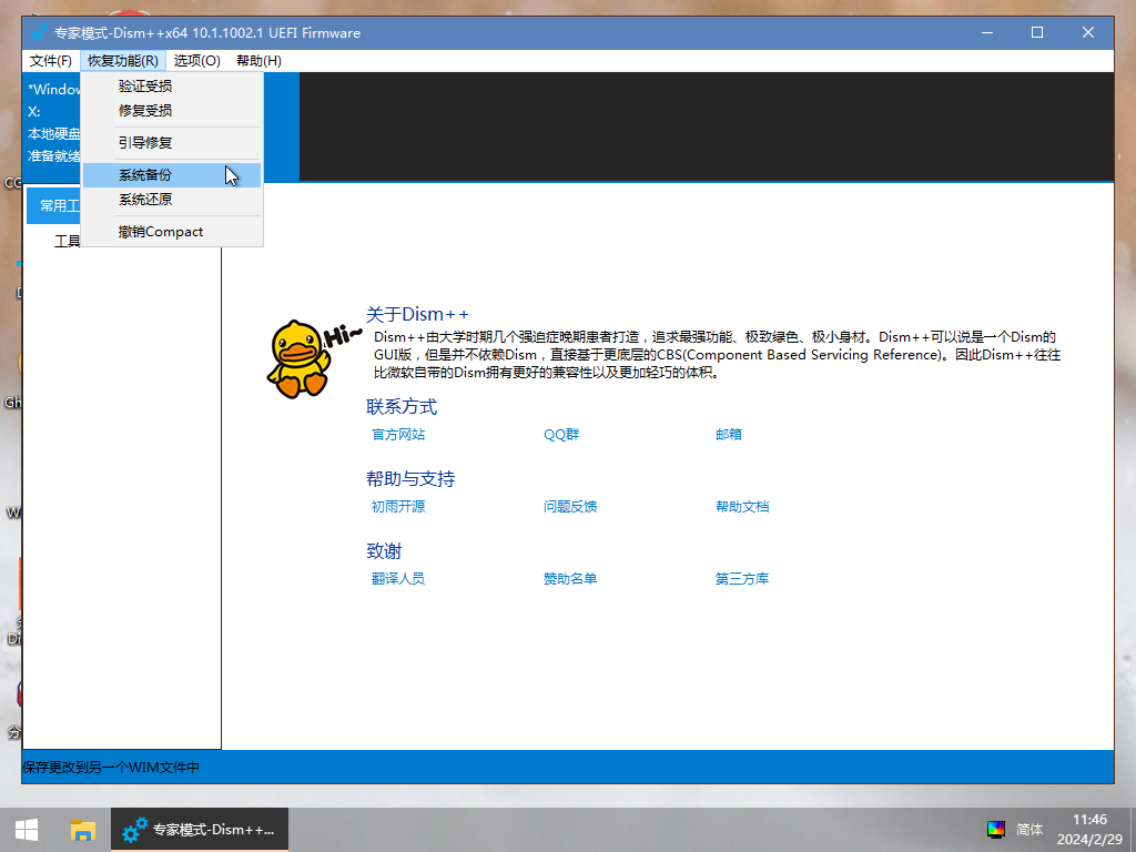Open the 翻译人员 credits link
The height and width of the screenshot is (852, 1136).
pyautogui.click(x=398, y=579)
